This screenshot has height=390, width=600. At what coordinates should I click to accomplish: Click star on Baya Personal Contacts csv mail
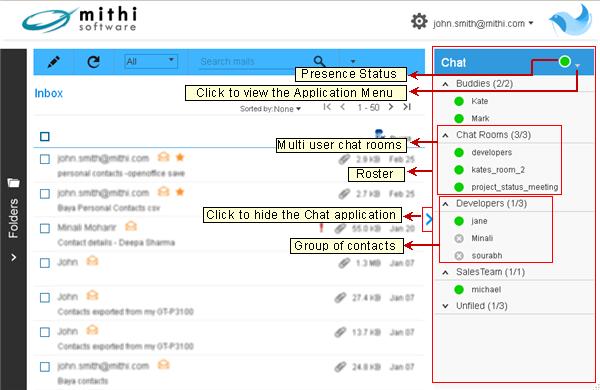[180, 192]
